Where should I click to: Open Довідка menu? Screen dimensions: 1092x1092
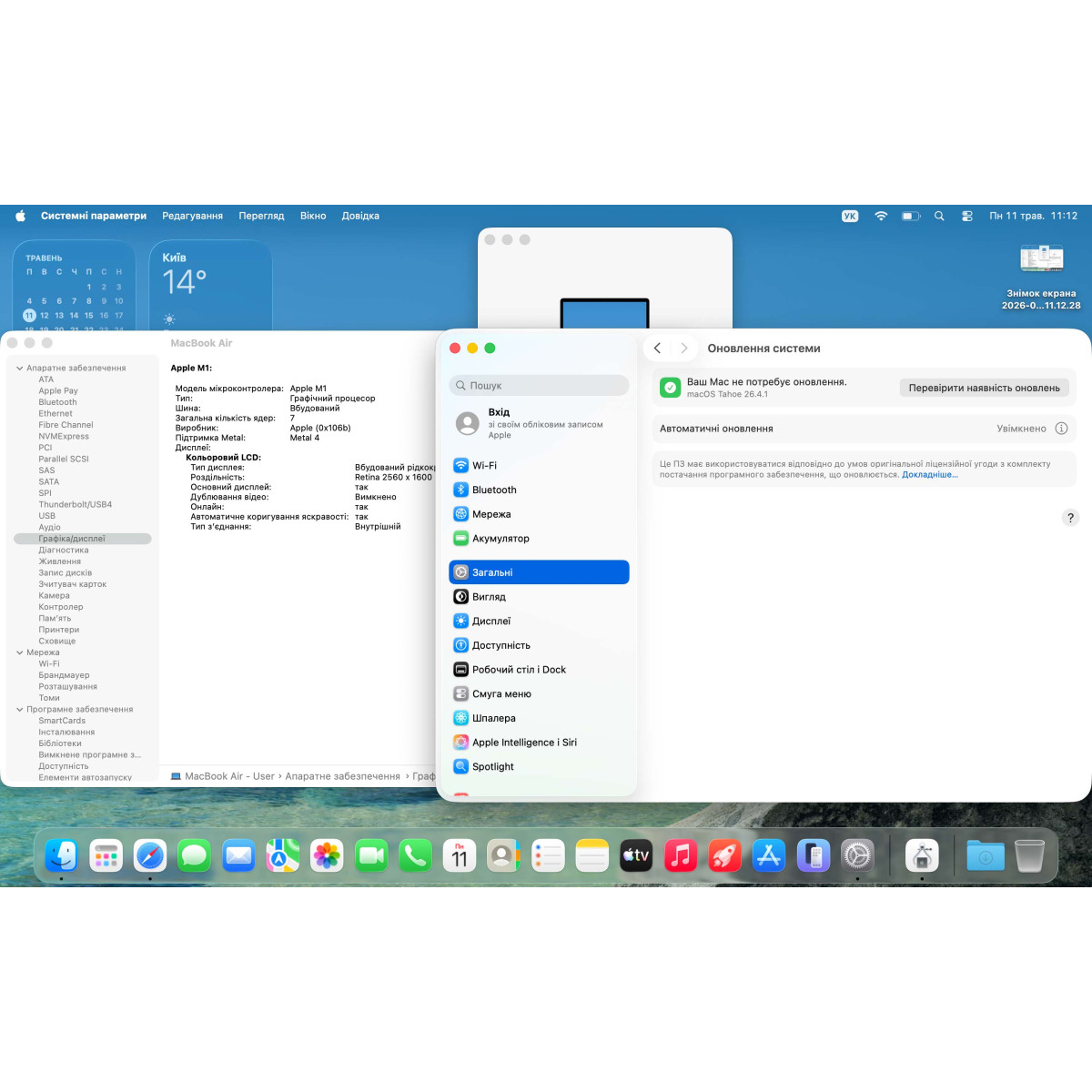click(360, 216)
